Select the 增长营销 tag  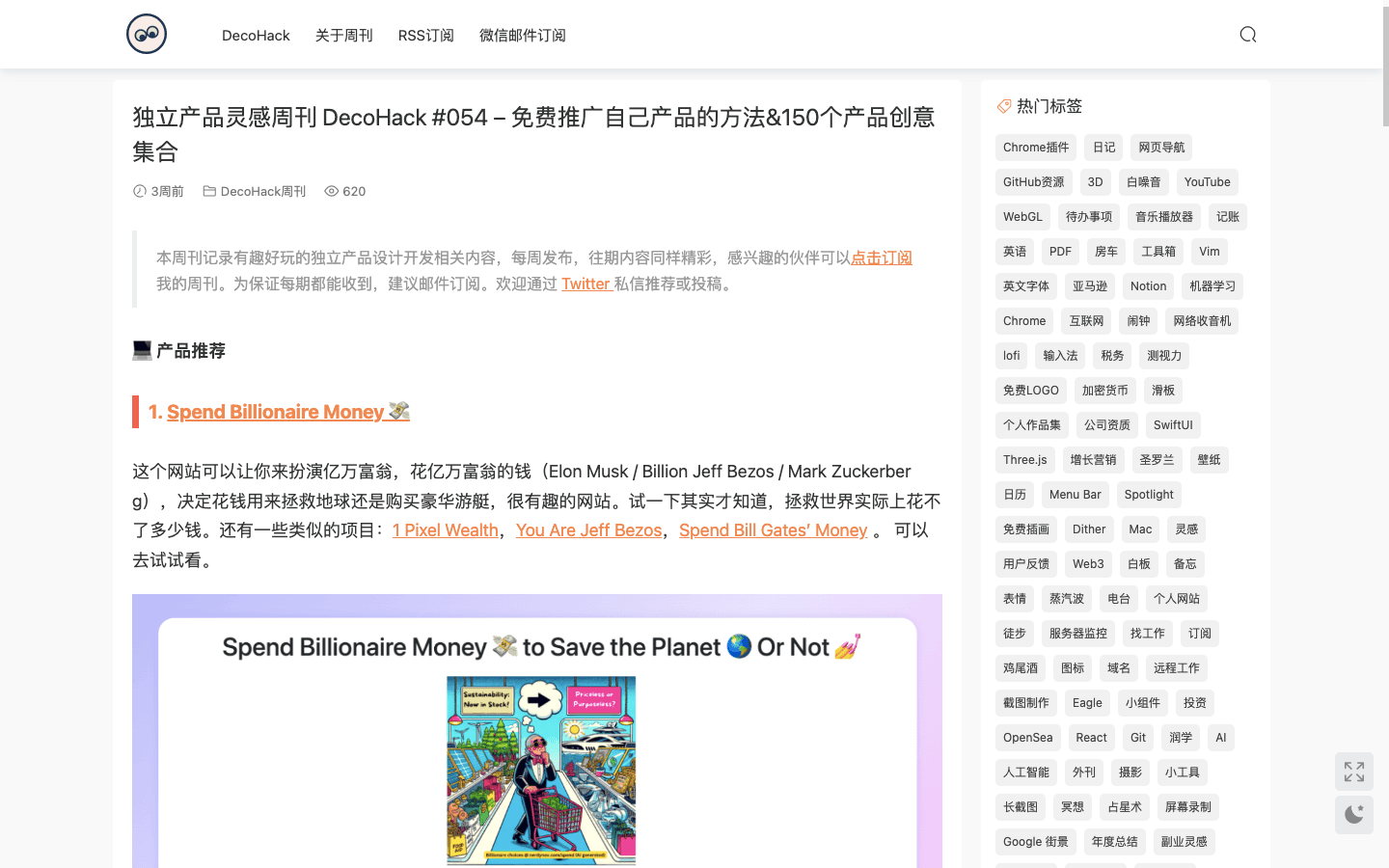point(1094,460)
